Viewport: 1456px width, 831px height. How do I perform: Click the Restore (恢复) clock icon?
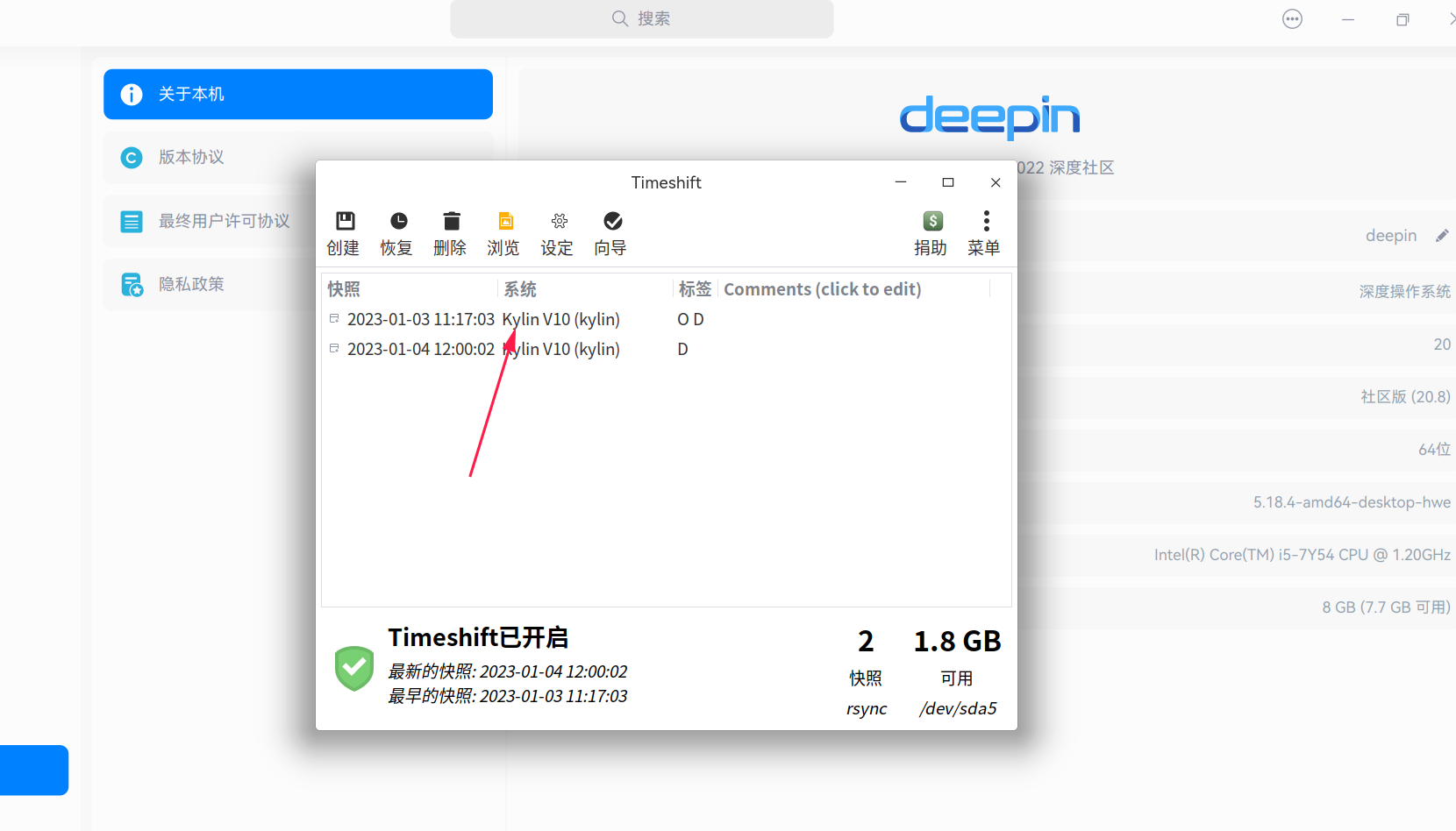pos(398,221)
